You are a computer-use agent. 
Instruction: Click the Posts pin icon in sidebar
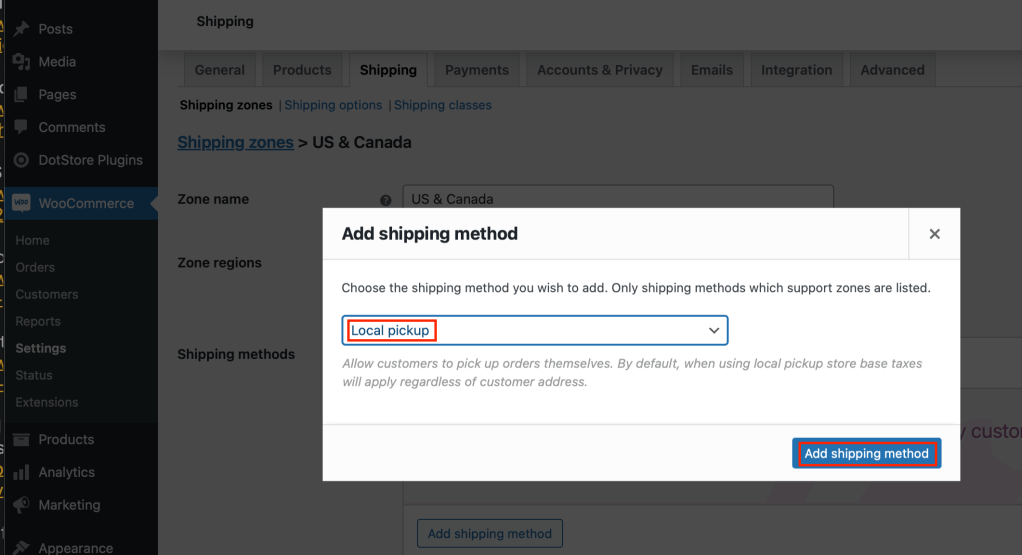tap(22, 29)
